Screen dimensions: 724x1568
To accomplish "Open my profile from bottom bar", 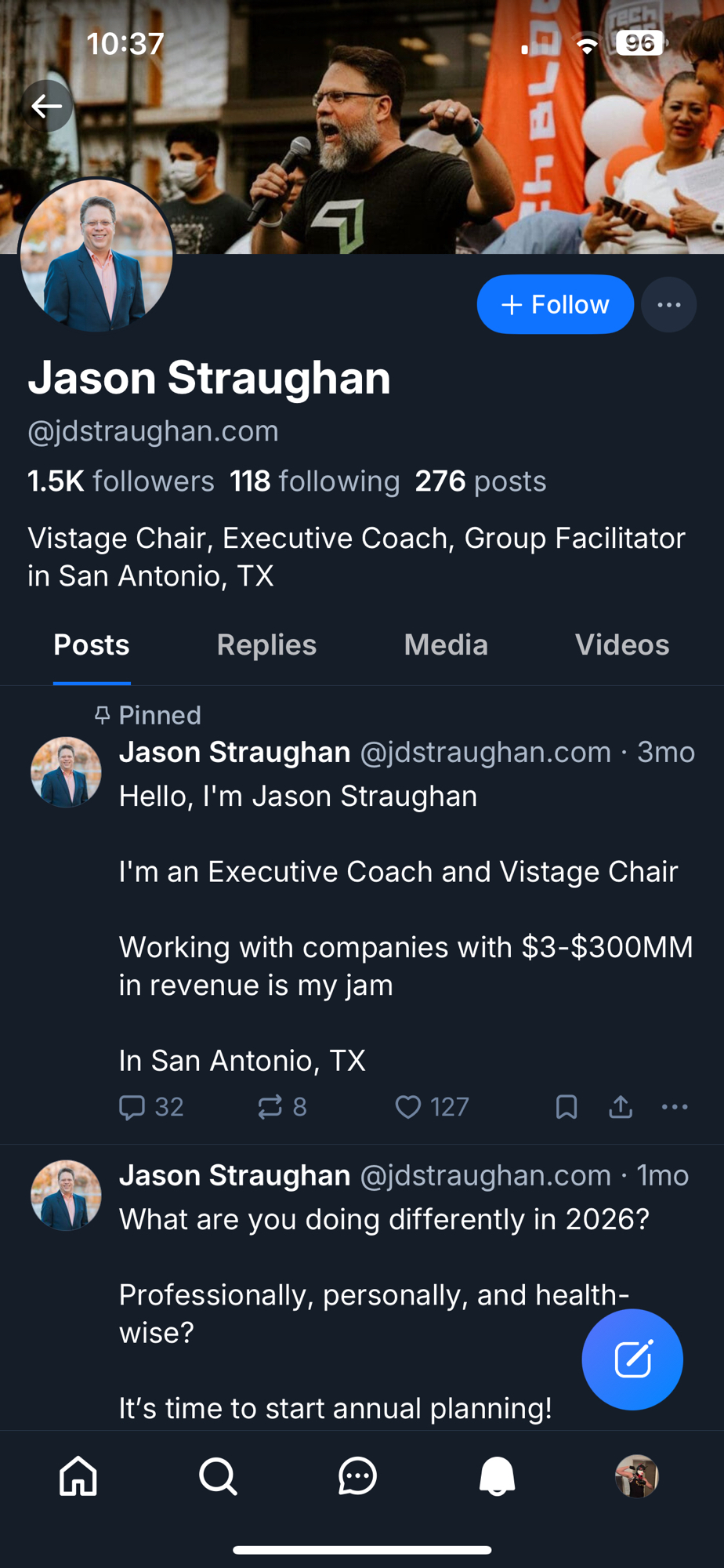I will pos(636,1476).
